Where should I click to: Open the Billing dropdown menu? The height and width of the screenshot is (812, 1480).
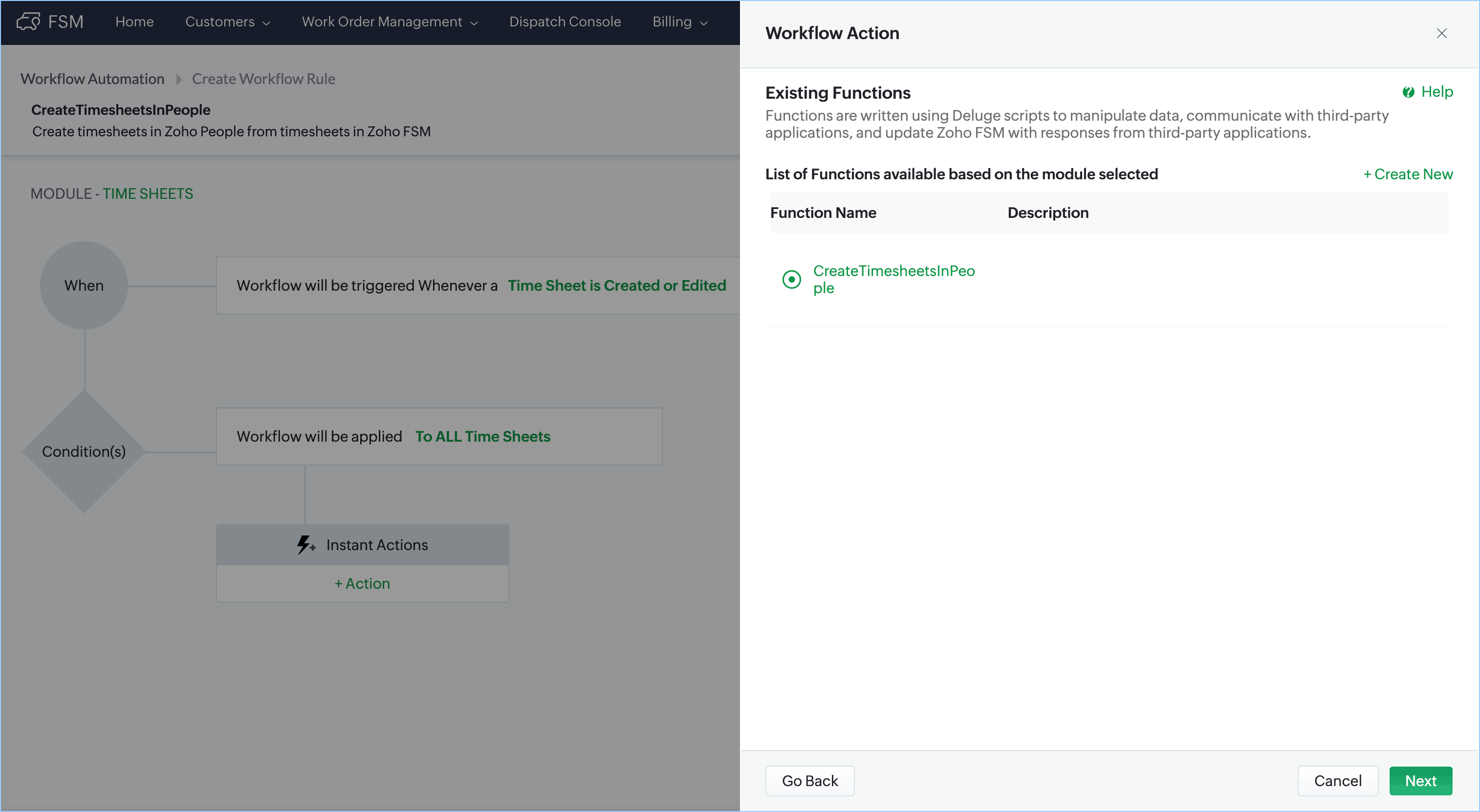[x=680, y=22]
